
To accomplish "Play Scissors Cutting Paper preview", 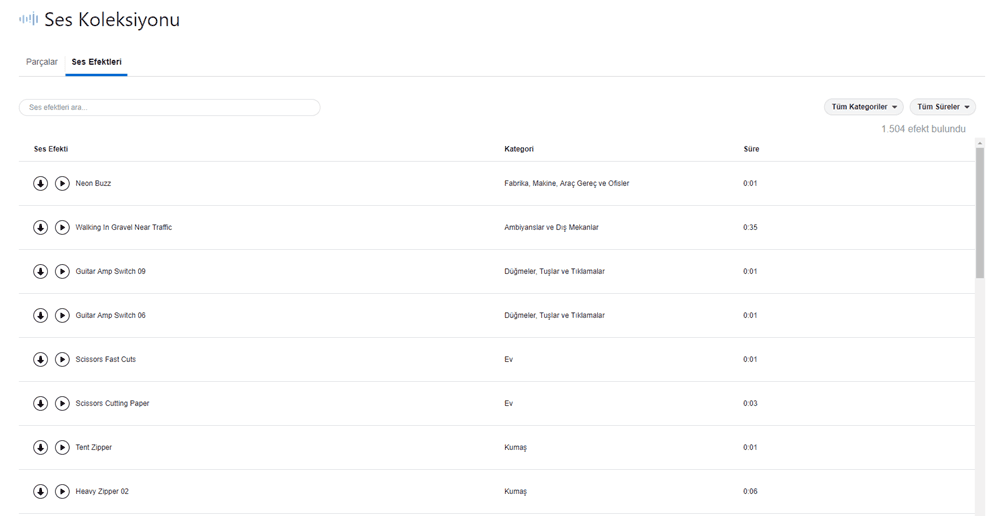I will click(62, 404).
